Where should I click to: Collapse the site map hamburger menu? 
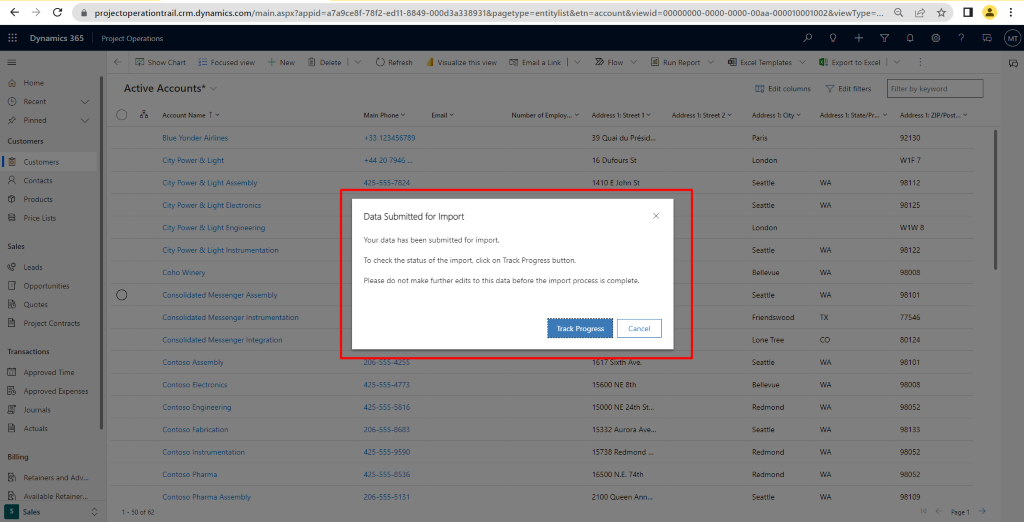12,62
